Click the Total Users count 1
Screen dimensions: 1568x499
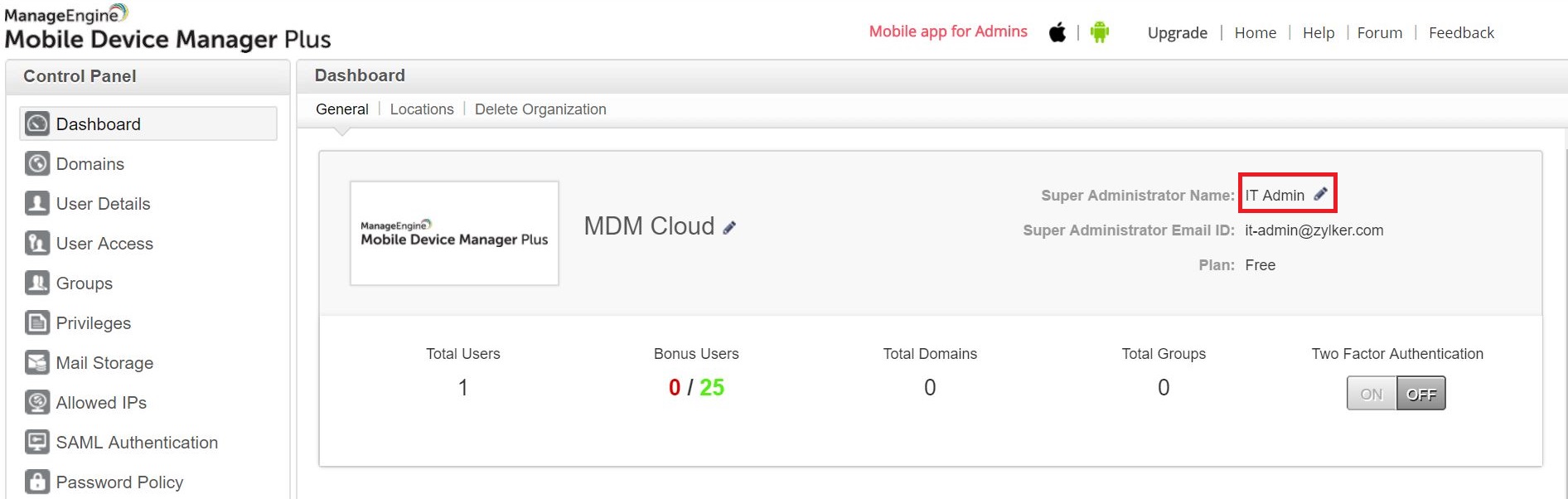(463, 387)
